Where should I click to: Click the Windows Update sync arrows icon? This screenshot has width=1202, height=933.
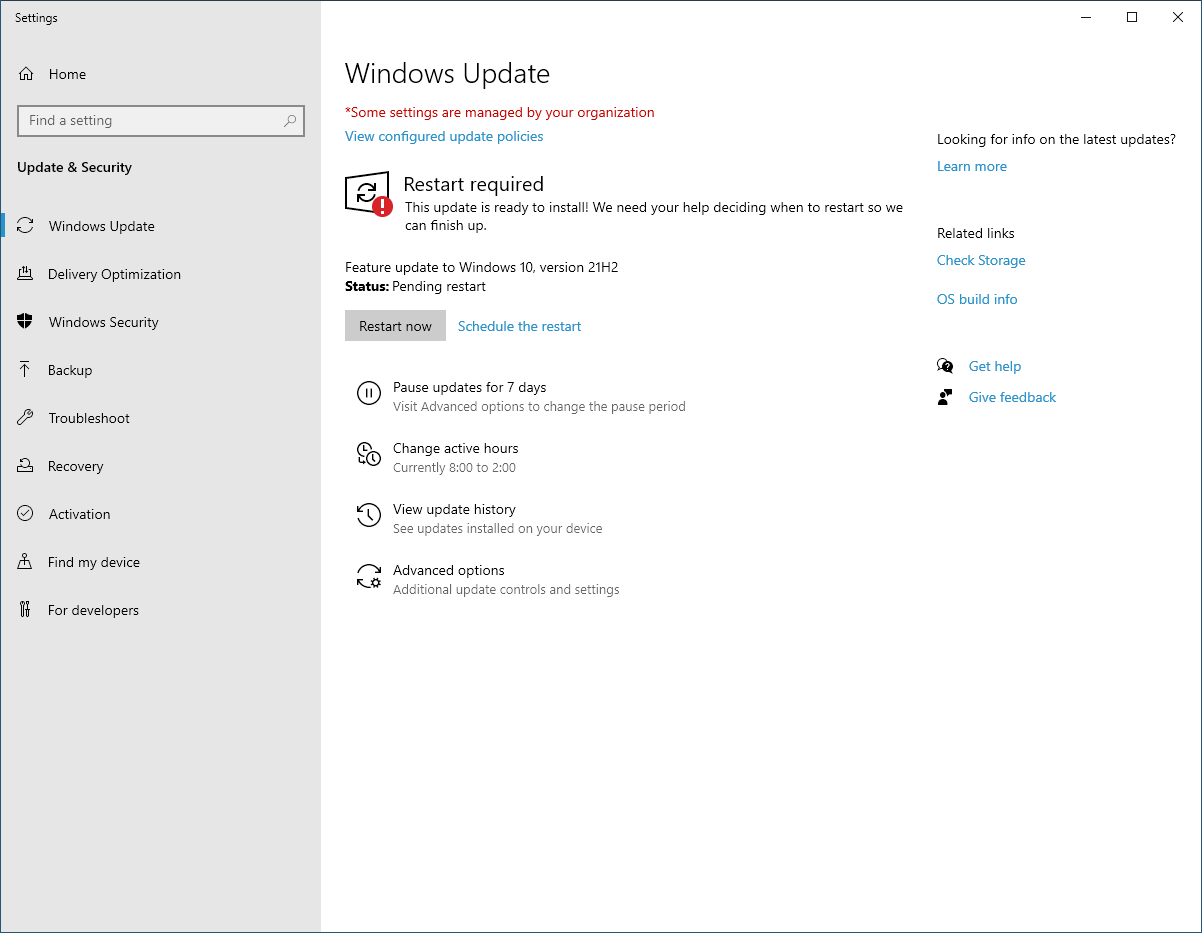26,226
